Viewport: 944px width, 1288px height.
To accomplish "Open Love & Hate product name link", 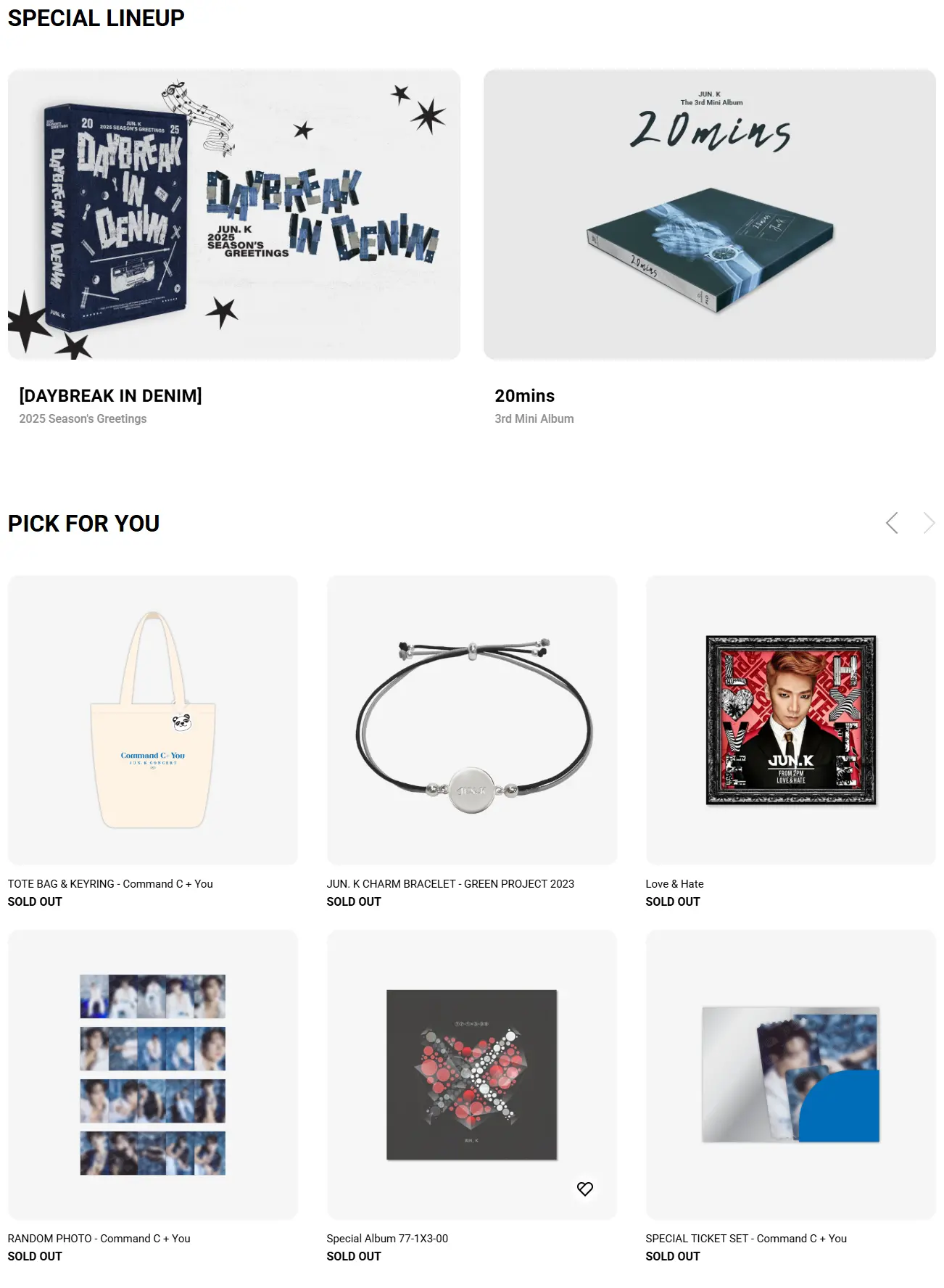I will pyautogui.click(x=674, y=884).
